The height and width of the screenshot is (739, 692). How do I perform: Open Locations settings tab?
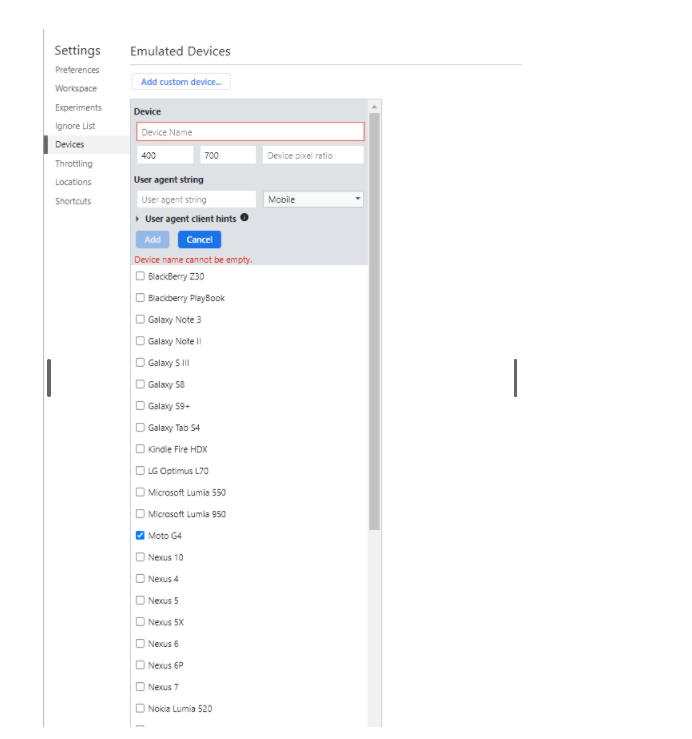pyautogui.click(x=73, y=182)
